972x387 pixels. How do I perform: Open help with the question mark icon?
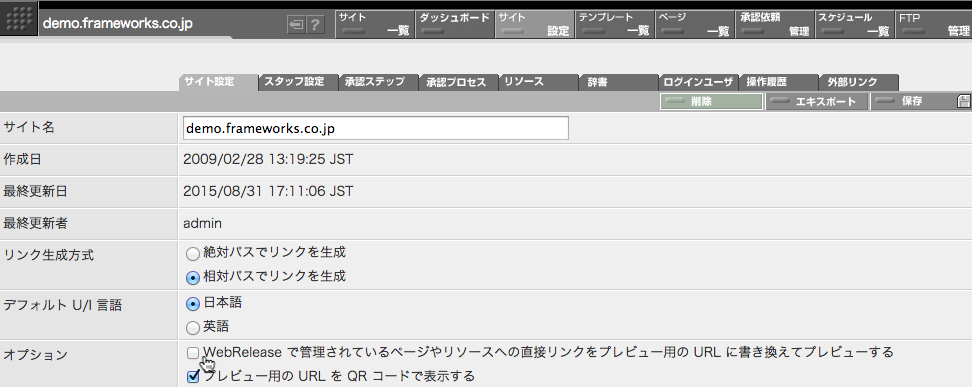click(316, 25)
